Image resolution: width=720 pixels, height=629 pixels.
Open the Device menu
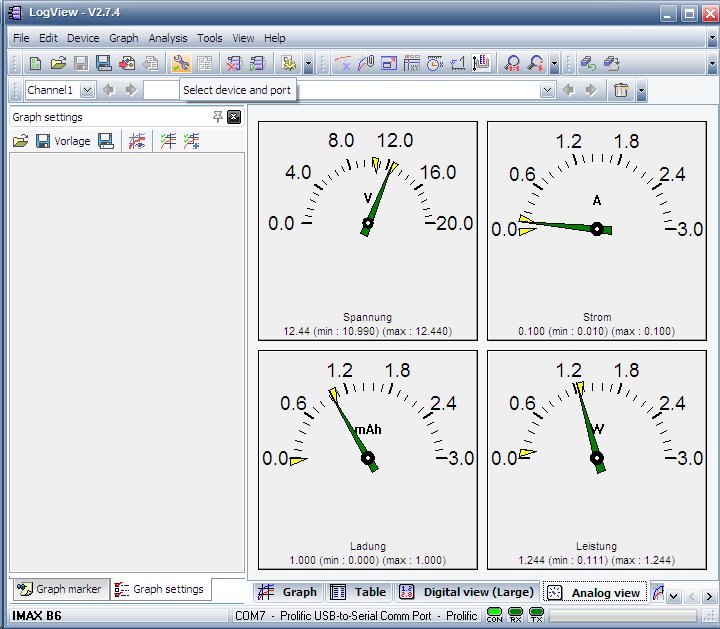(83, 38)
